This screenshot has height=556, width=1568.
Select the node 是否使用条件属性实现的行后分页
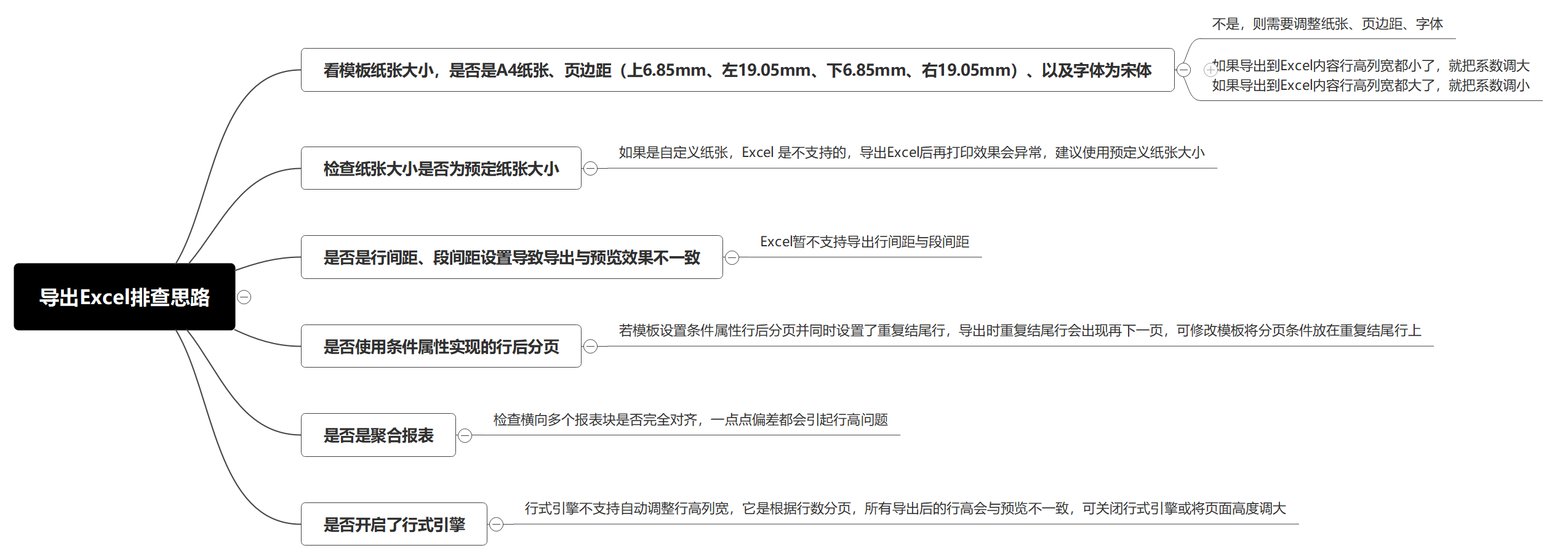point(441,346)
